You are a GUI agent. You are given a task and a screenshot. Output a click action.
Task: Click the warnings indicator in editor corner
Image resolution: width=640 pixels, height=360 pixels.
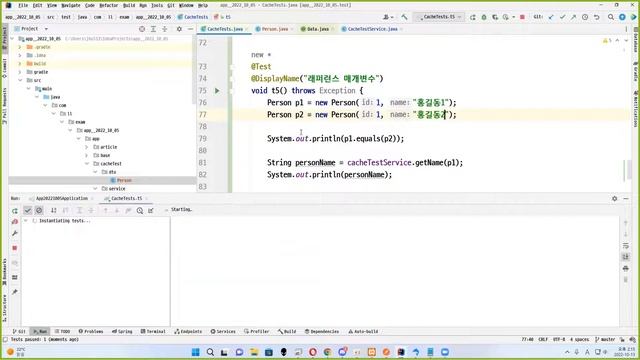(x=607, y=41)
